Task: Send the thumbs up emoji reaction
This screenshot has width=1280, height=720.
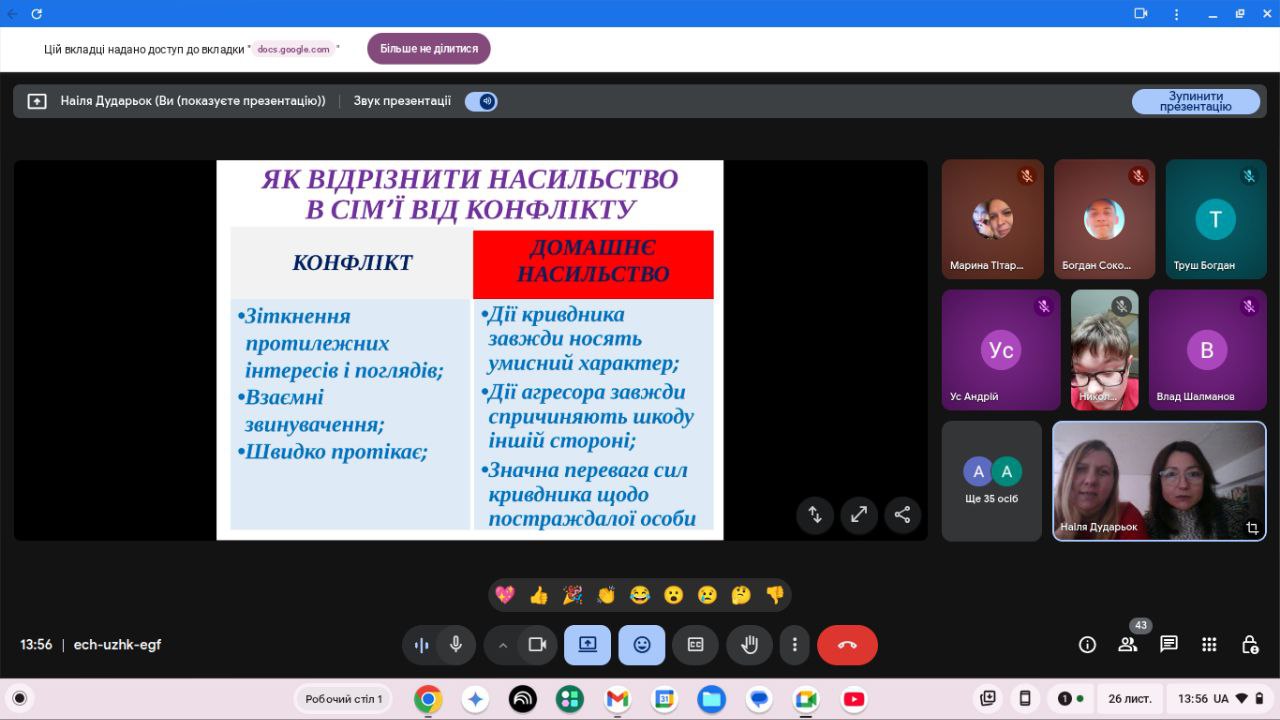Action: point(539,595)
